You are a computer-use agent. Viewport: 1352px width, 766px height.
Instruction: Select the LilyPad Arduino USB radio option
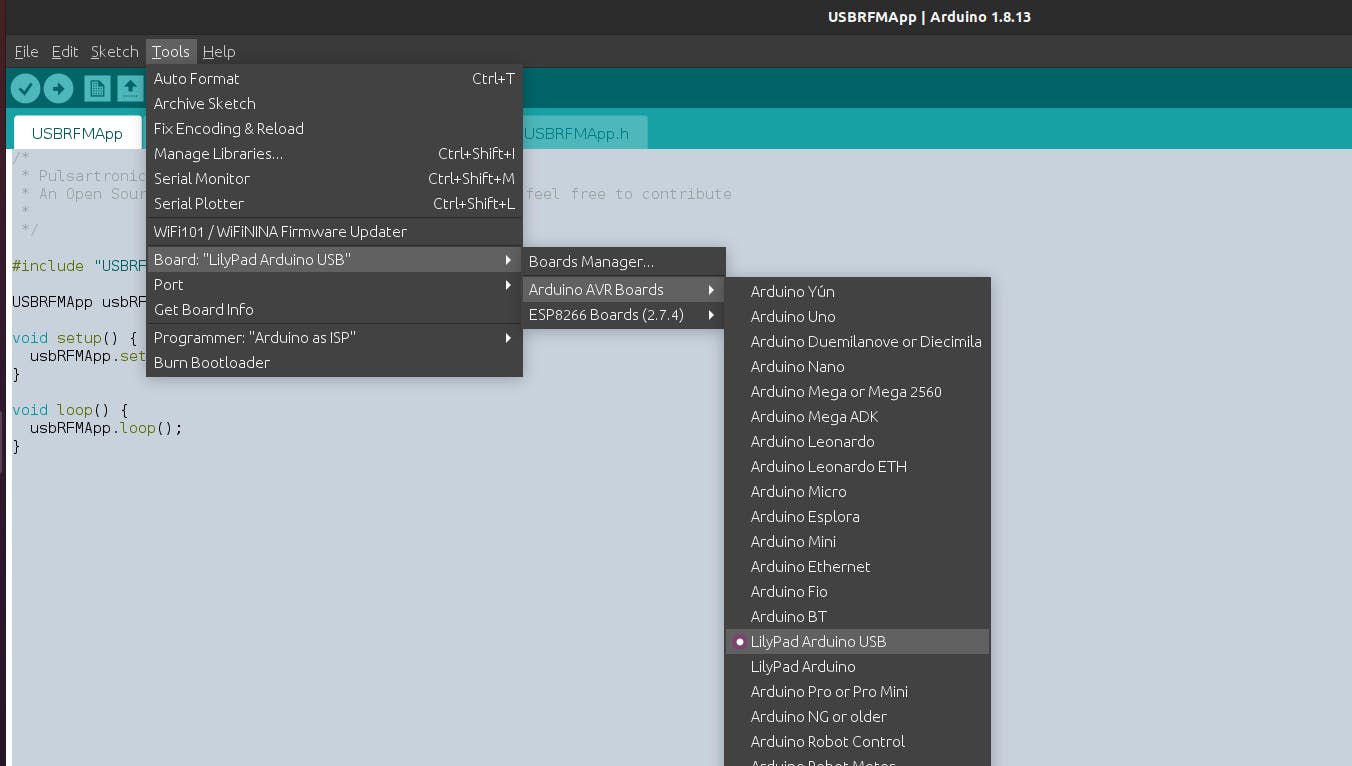pos(858,642)
